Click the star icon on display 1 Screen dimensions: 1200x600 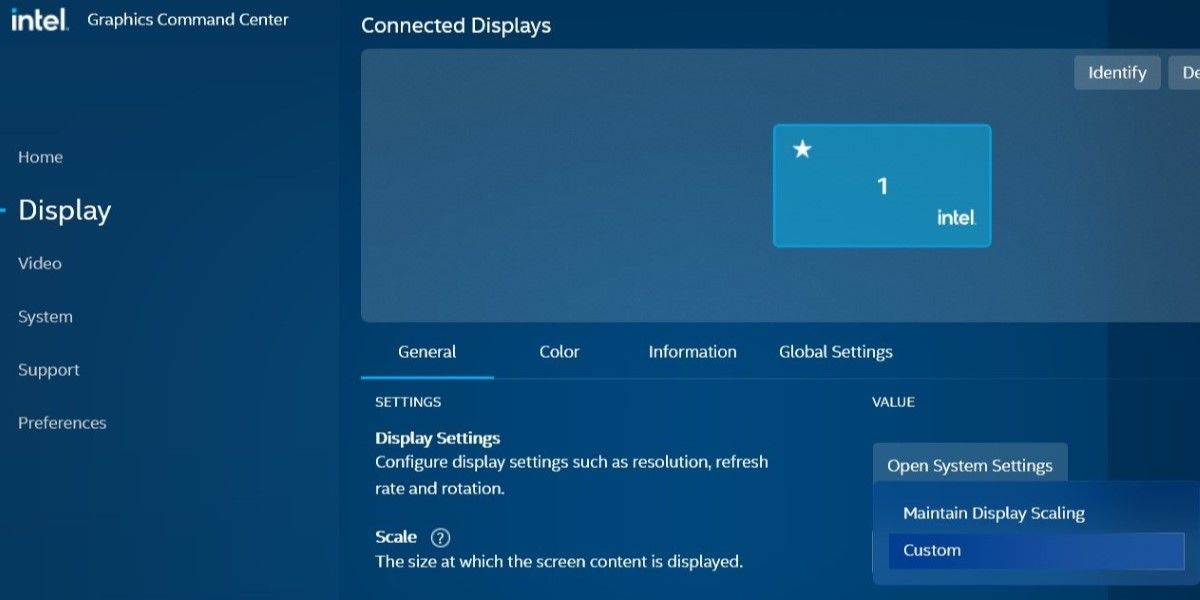[801, 150]
